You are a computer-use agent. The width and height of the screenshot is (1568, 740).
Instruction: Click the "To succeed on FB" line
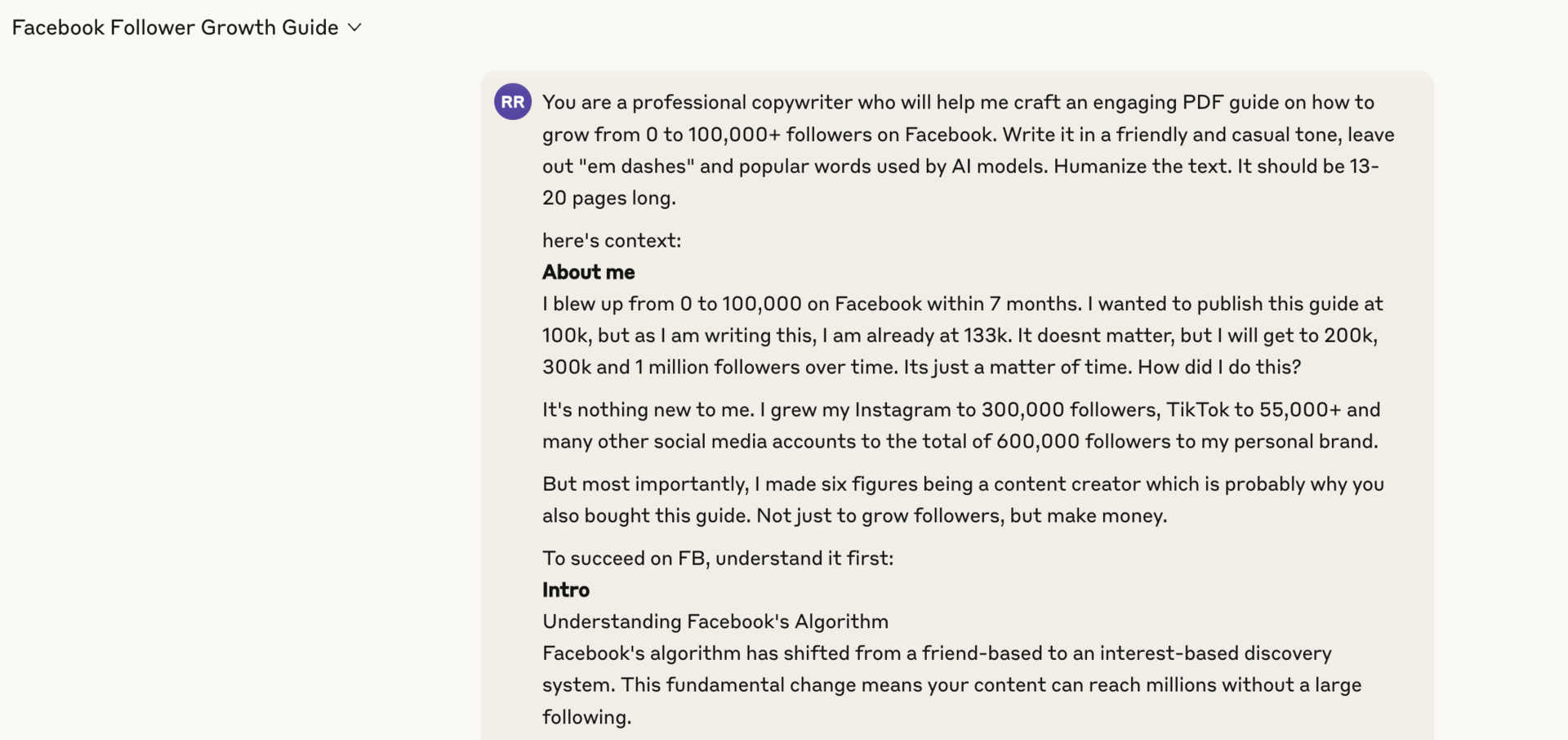pyautogui.click(x=718, y=558)
